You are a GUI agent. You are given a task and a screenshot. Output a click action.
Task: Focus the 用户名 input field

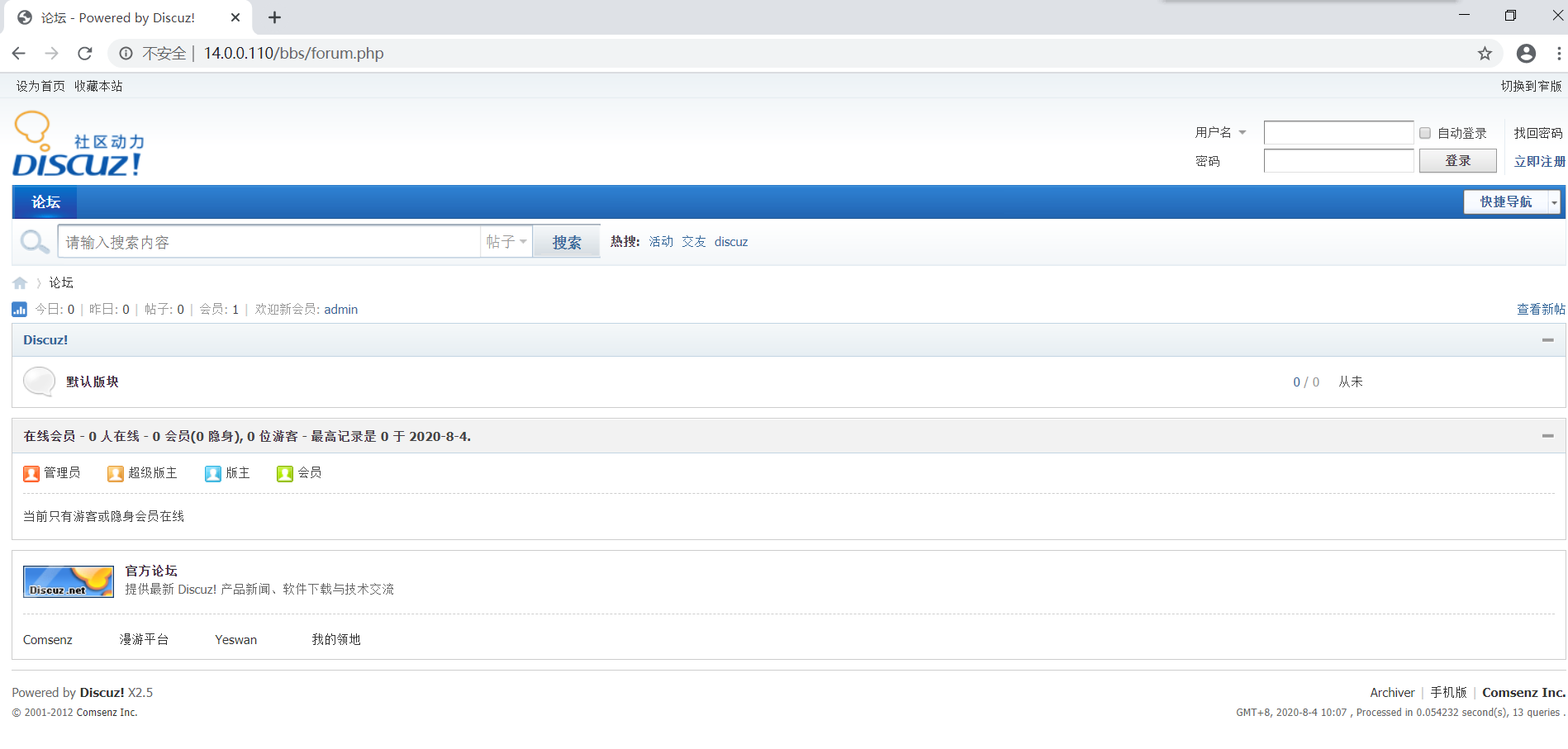click(1338, 133)
